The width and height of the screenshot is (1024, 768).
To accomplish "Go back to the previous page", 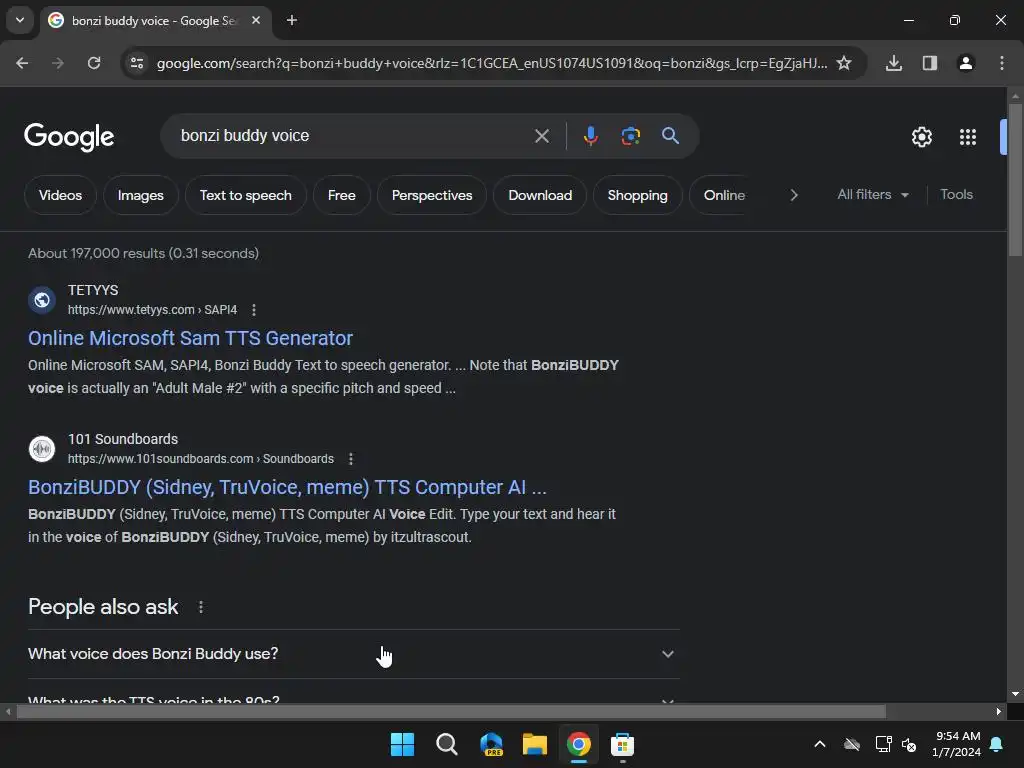I will click(22, 63).
